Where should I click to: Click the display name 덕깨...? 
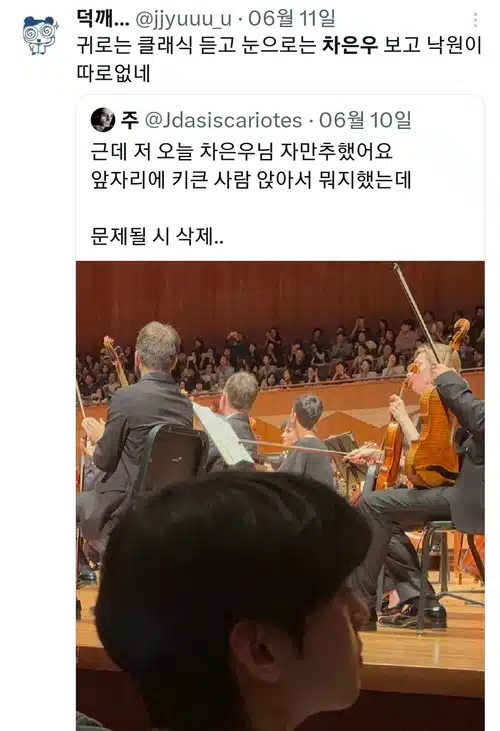click(103, 19)
